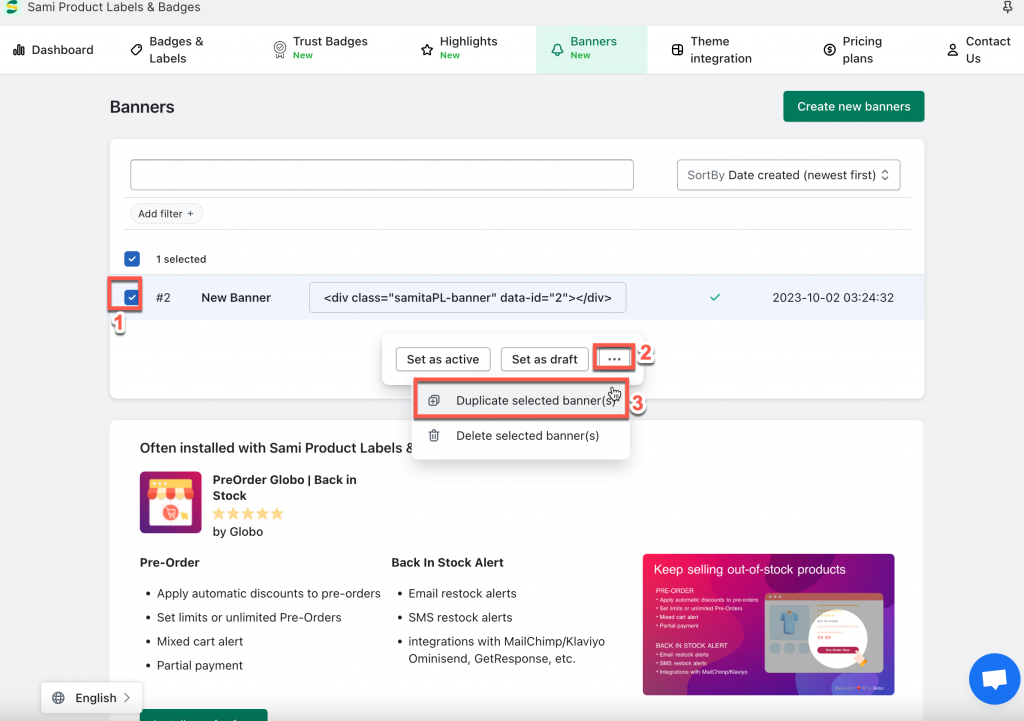1024x721 pixels.
Task: Choose Delete selected banner(s)
Action: pos(521,436)
